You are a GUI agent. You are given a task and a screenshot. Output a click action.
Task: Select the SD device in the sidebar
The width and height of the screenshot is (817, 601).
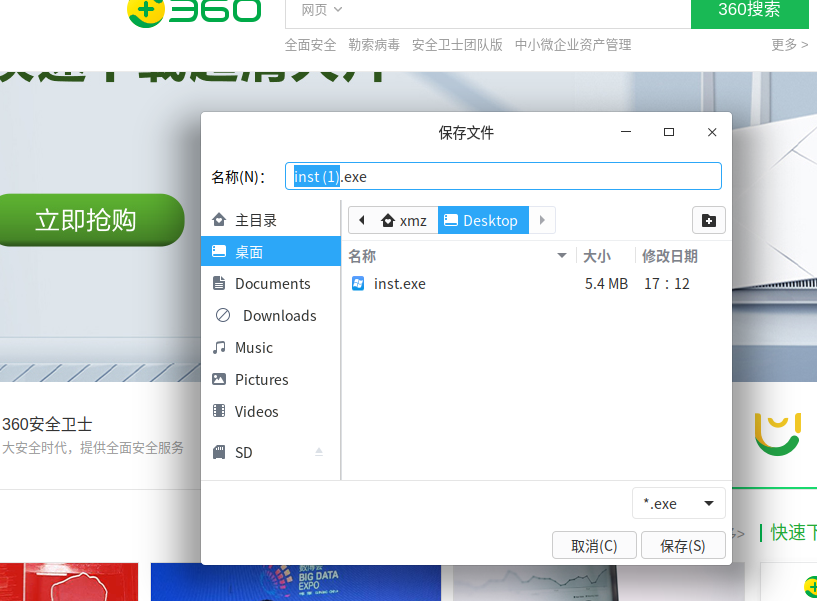tap(271, 452)
